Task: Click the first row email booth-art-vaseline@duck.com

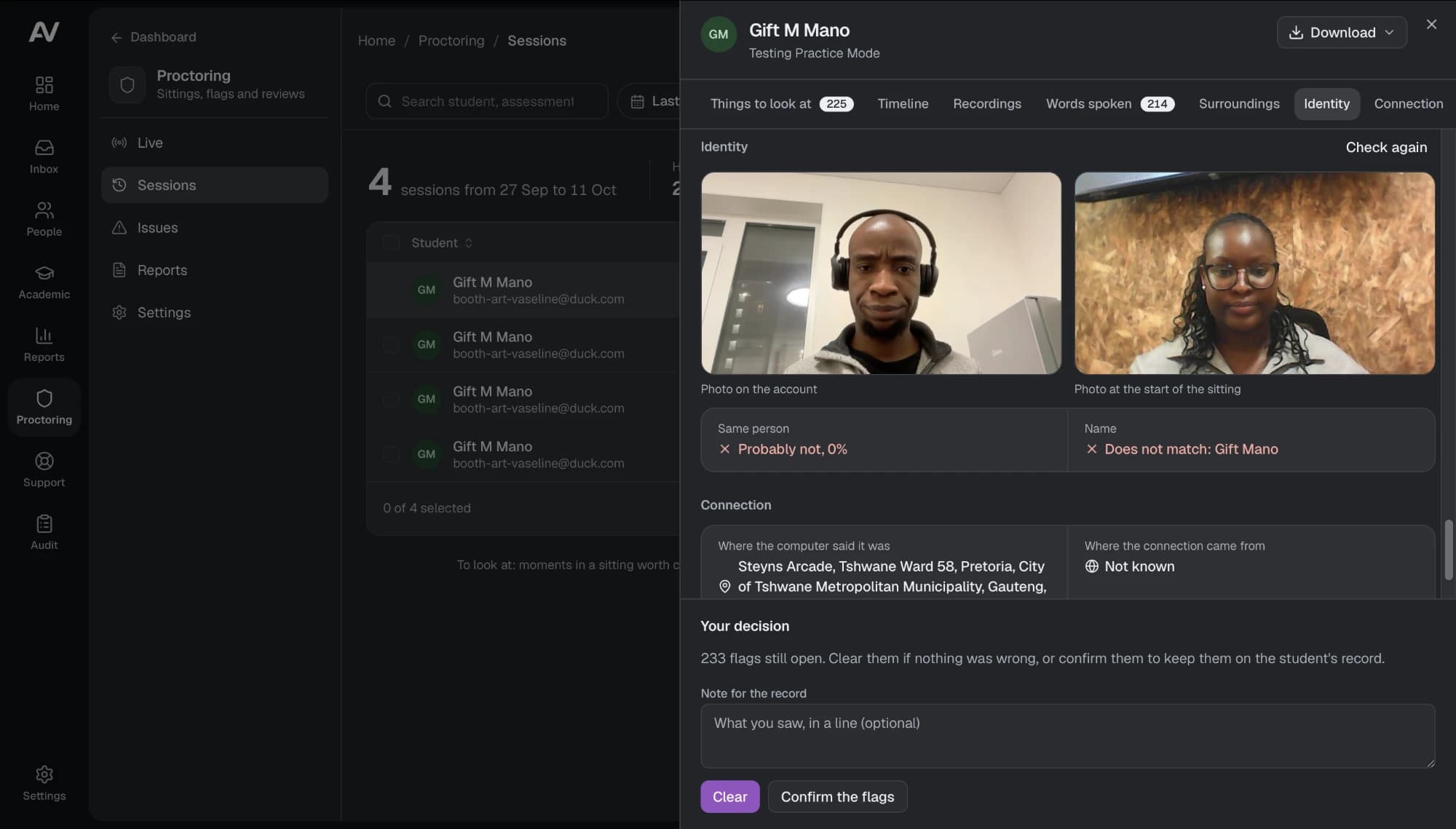Action: [538, 299]
